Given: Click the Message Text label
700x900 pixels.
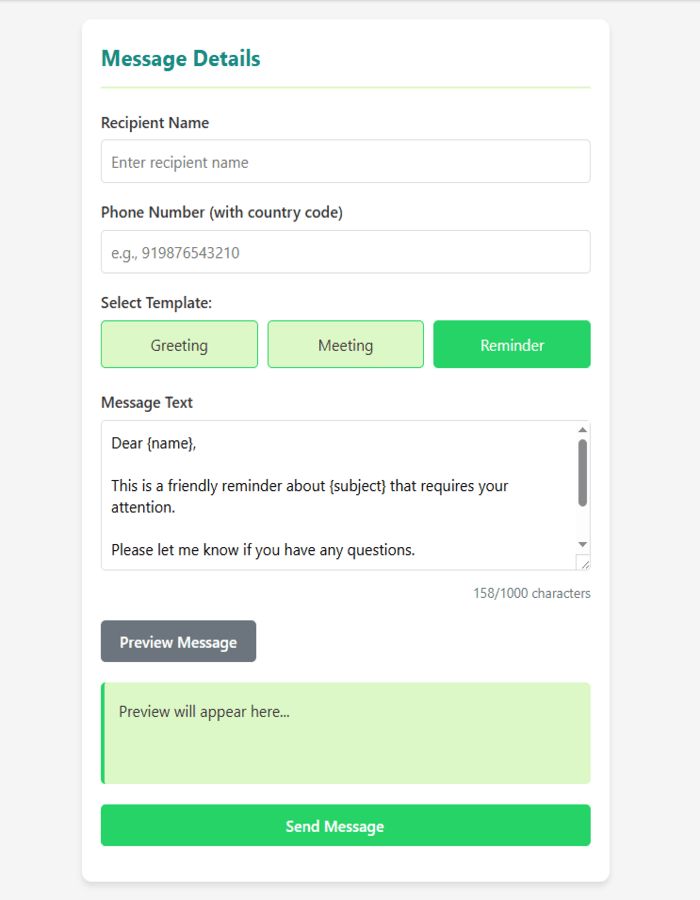Looking at the screenshot, I should [x=147, y=403].
